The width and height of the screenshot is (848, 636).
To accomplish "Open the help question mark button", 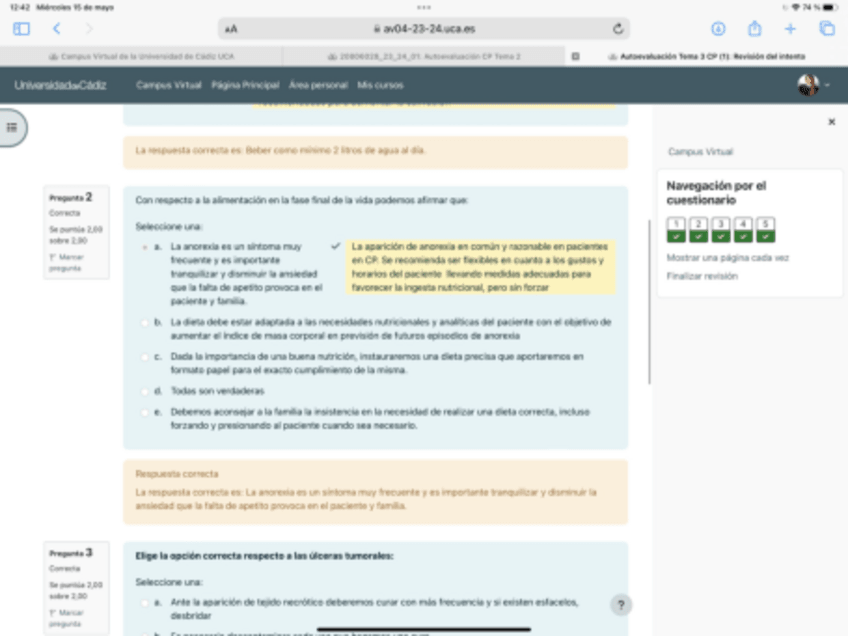I will (x=621, y=605).
